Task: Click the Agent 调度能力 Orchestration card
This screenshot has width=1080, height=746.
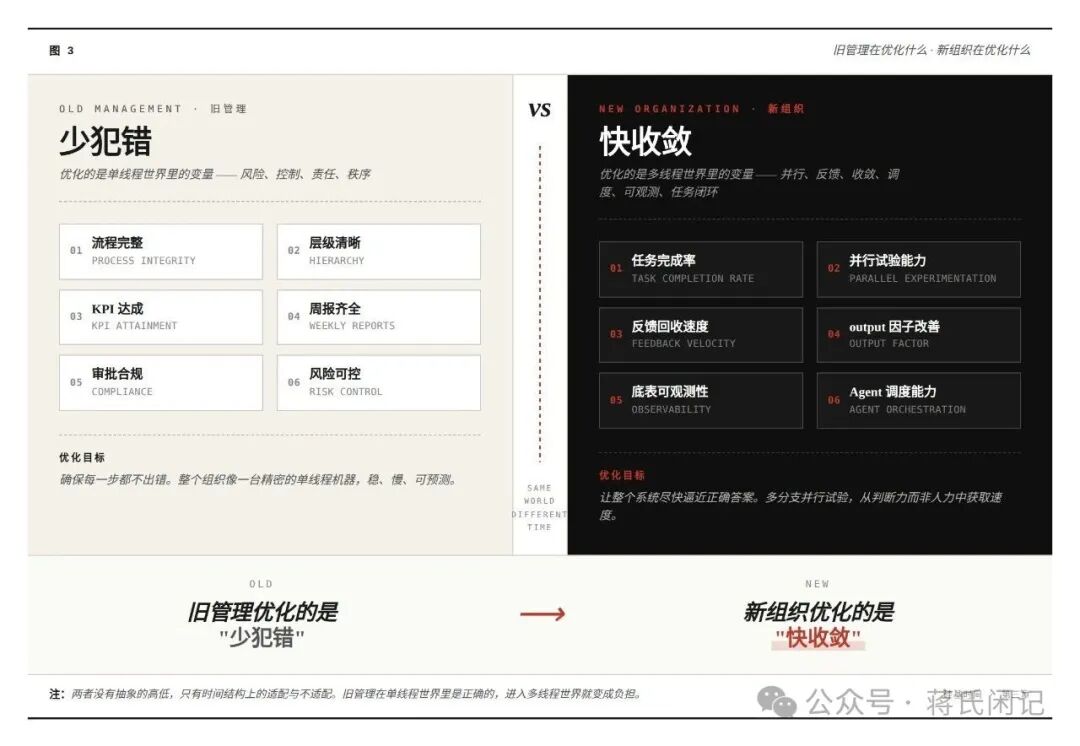Action: [918, 401]
